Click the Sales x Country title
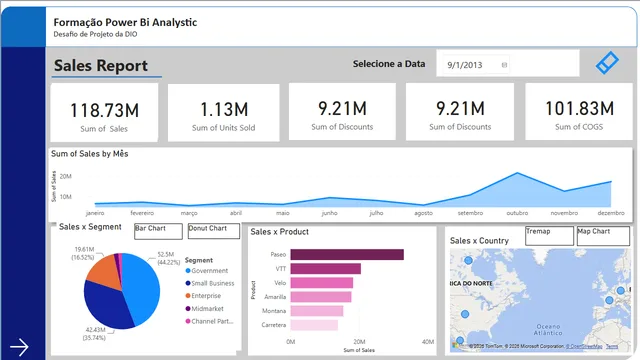The image size is (640, 360). pyautogui.click(x=479, y=241)
